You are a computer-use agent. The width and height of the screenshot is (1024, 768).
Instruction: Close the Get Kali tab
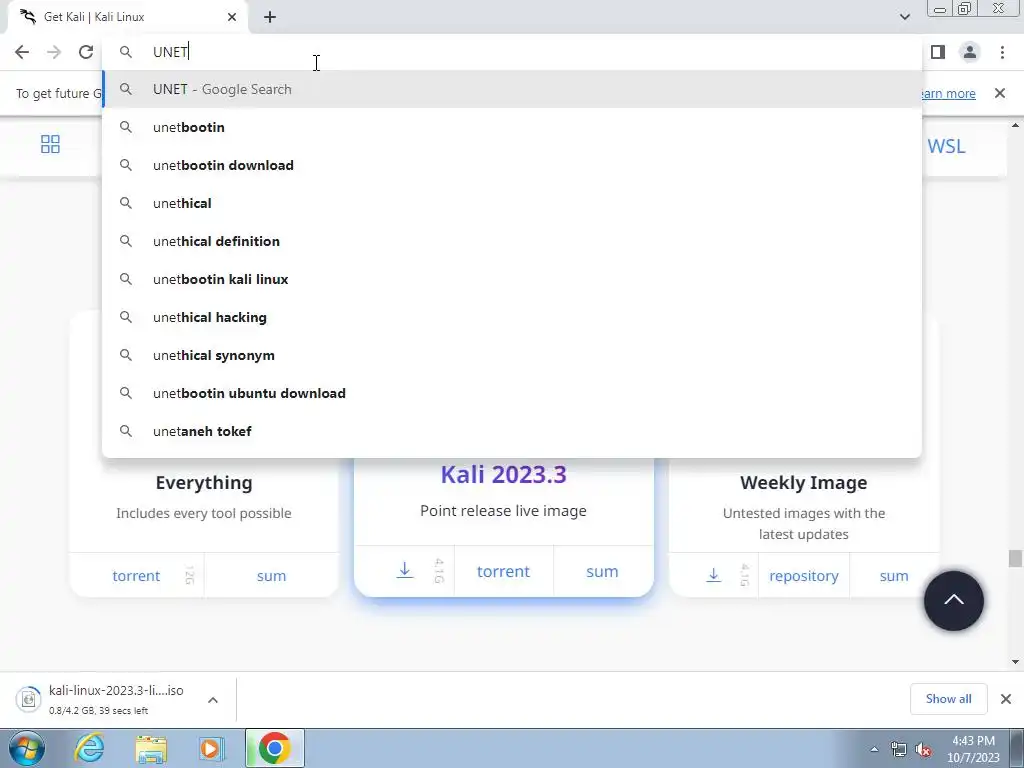click(232, 17)
